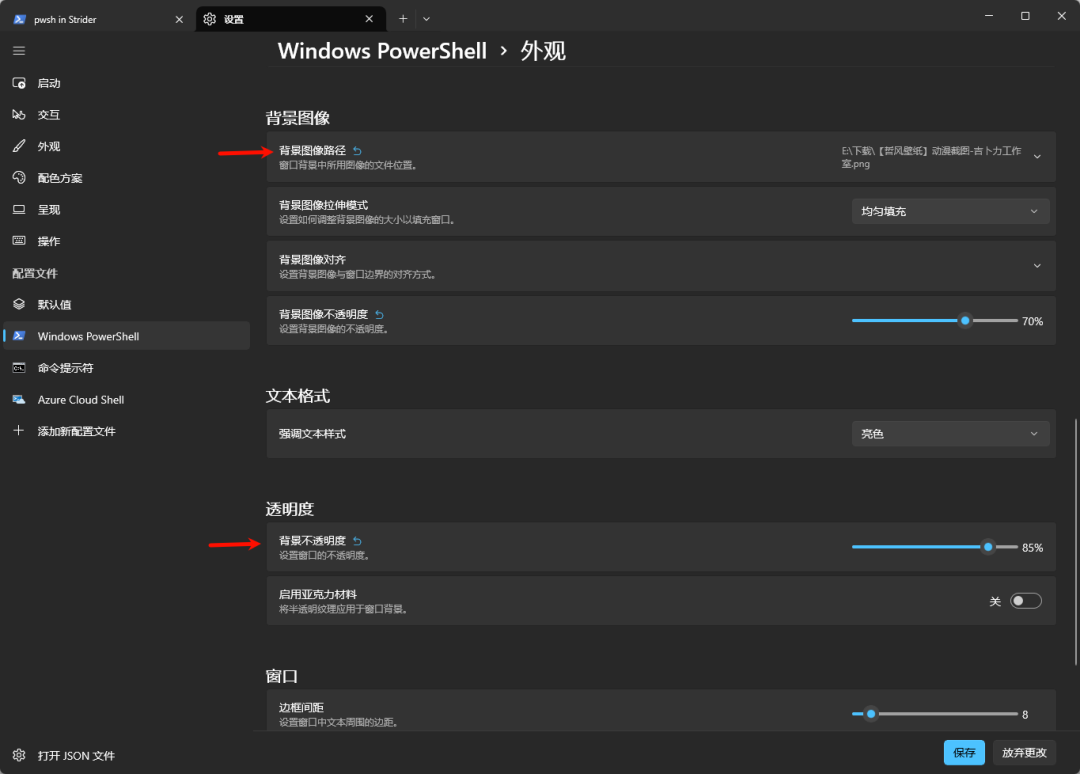Click the 窗口 section heading
Image resolution: width=1080 pixels, height=774 pixels.
(282, 676)
